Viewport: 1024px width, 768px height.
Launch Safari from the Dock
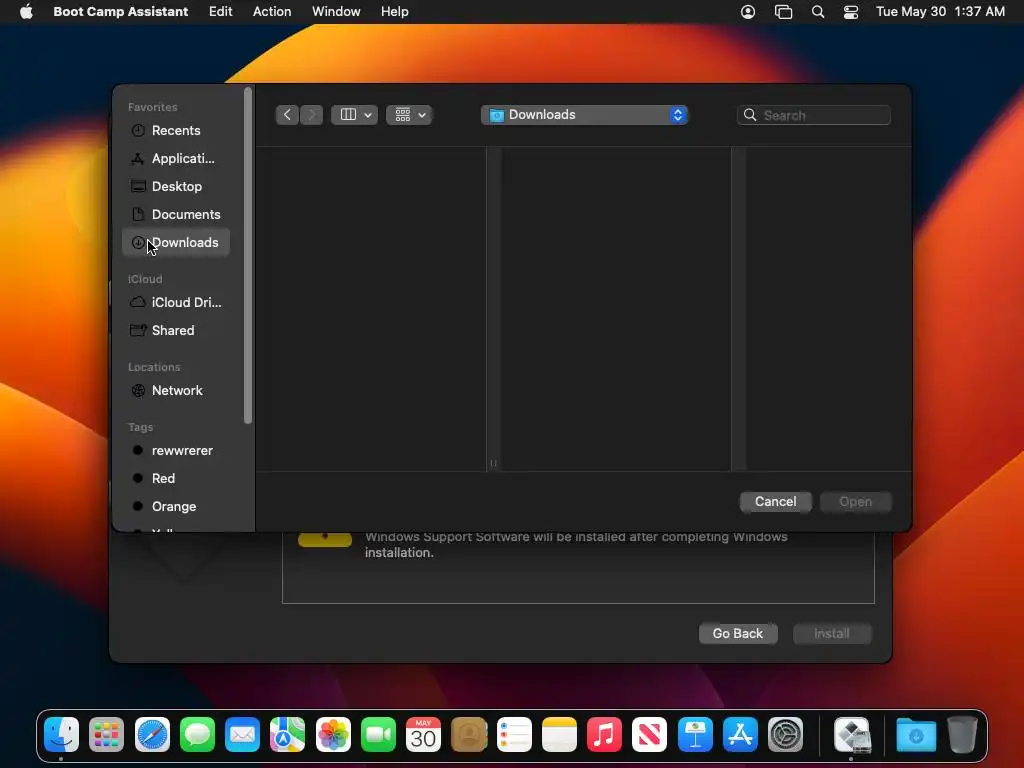(x=152, y=735)
